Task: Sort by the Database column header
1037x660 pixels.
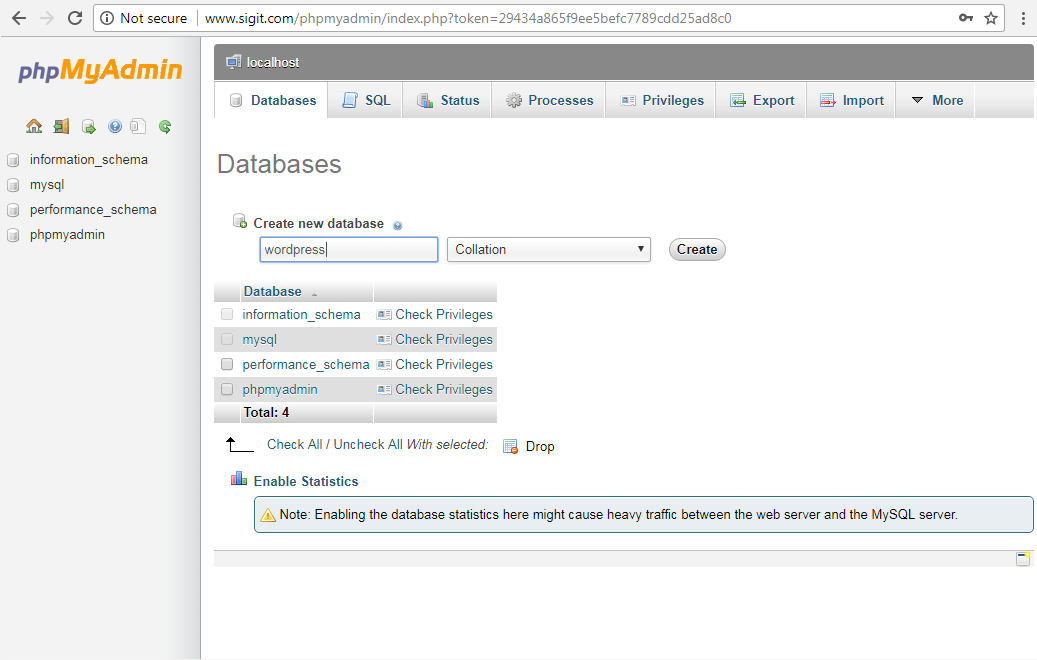Action: click(x=272, y=292)
